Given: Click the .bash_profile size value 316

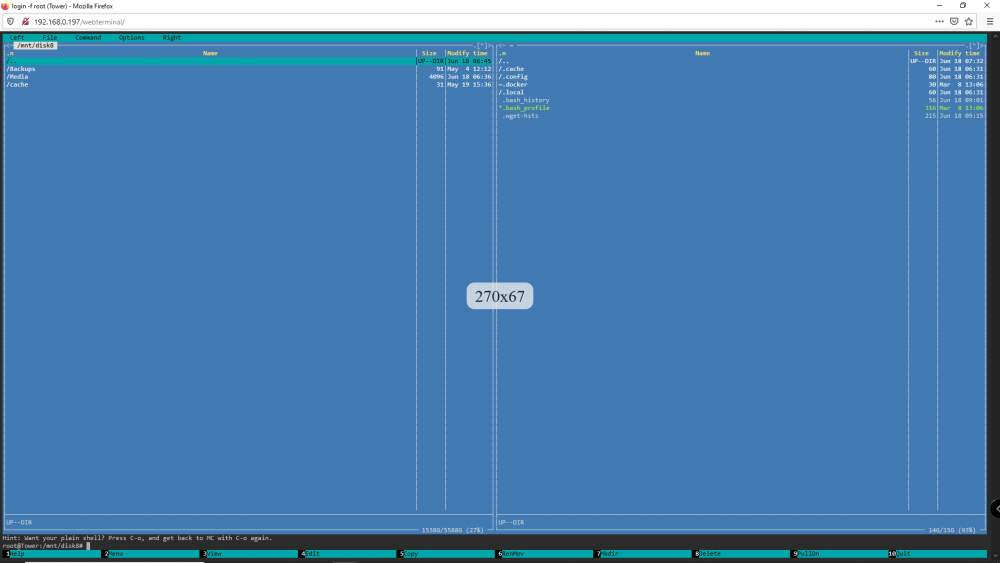Looking at the screenshot, I should pos(930,108).
